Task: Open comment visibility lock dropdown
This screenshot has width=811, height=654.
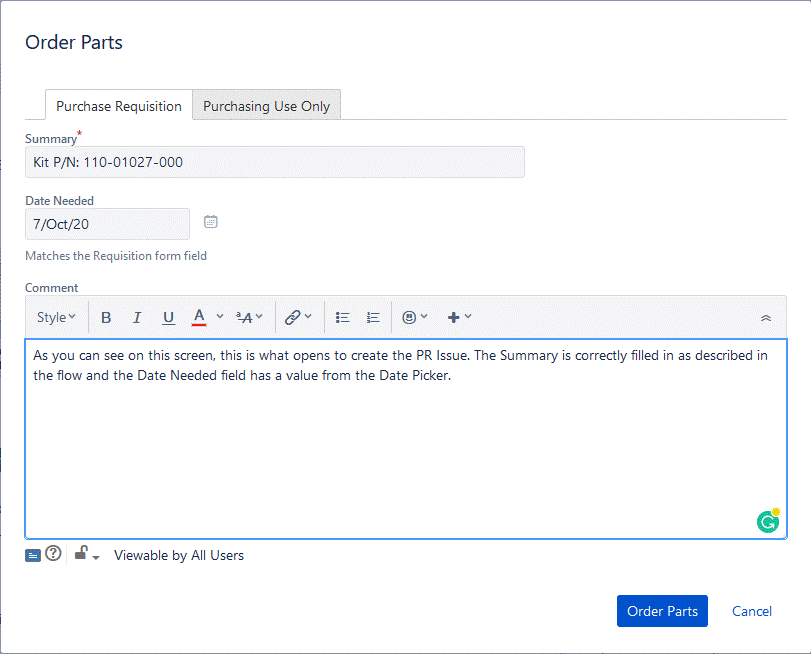Action: [x=87, y=554]
